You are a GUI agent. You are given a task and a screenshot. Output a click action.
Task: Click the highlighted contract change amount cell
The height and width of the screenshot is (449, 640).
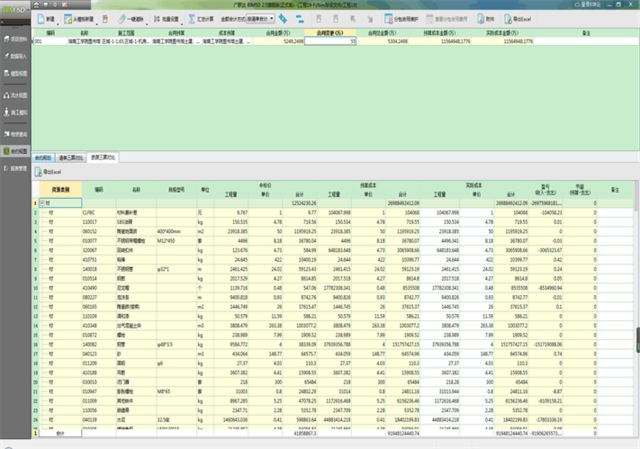click(x=333, y=43)
